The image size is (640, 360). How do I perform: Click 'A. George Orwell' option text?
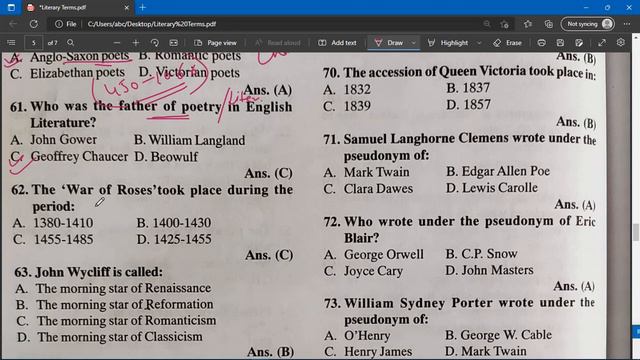(x=373, y=255)
